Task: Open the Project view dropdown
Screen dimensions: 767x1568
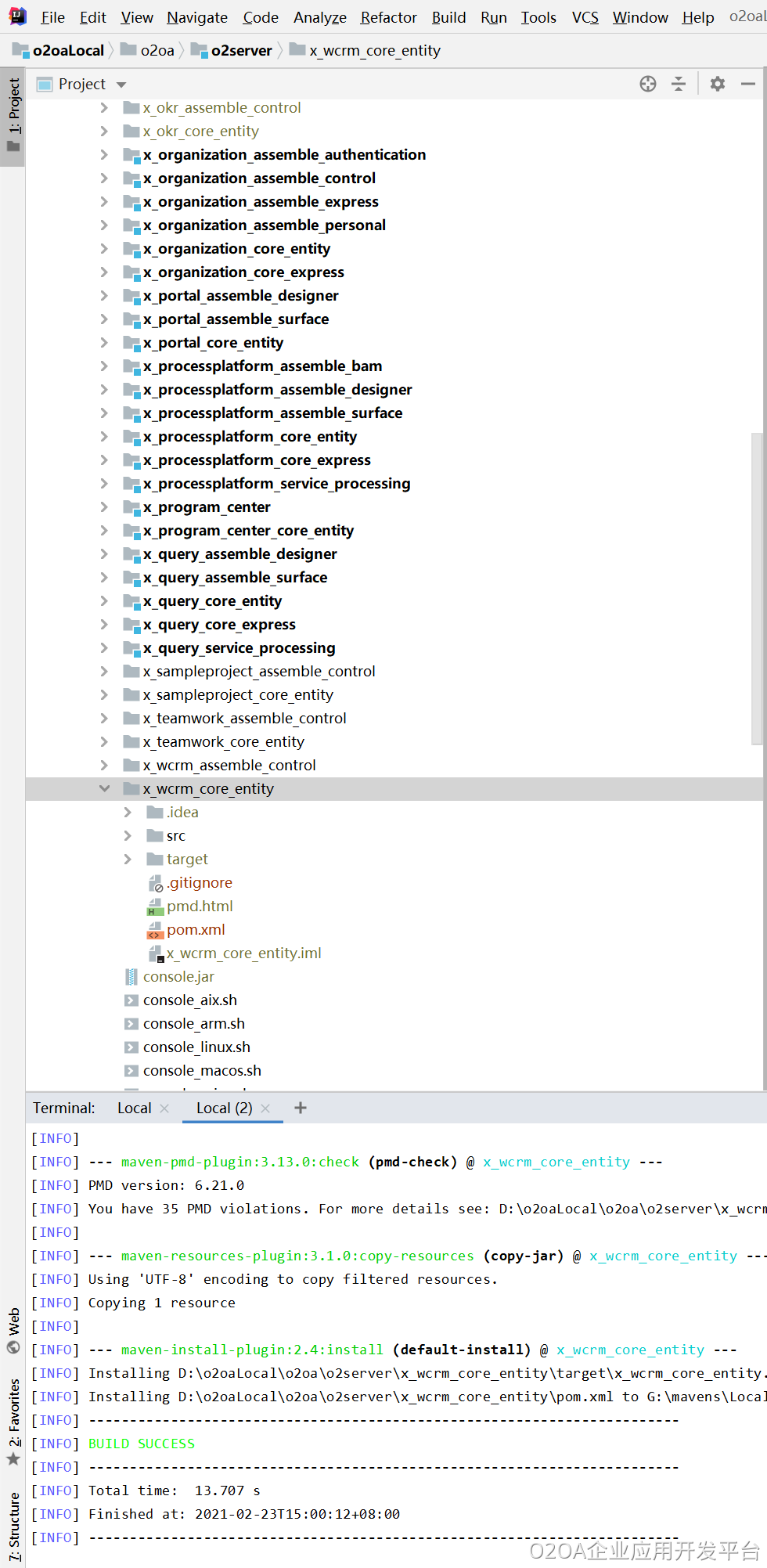Action: [121, 85]
